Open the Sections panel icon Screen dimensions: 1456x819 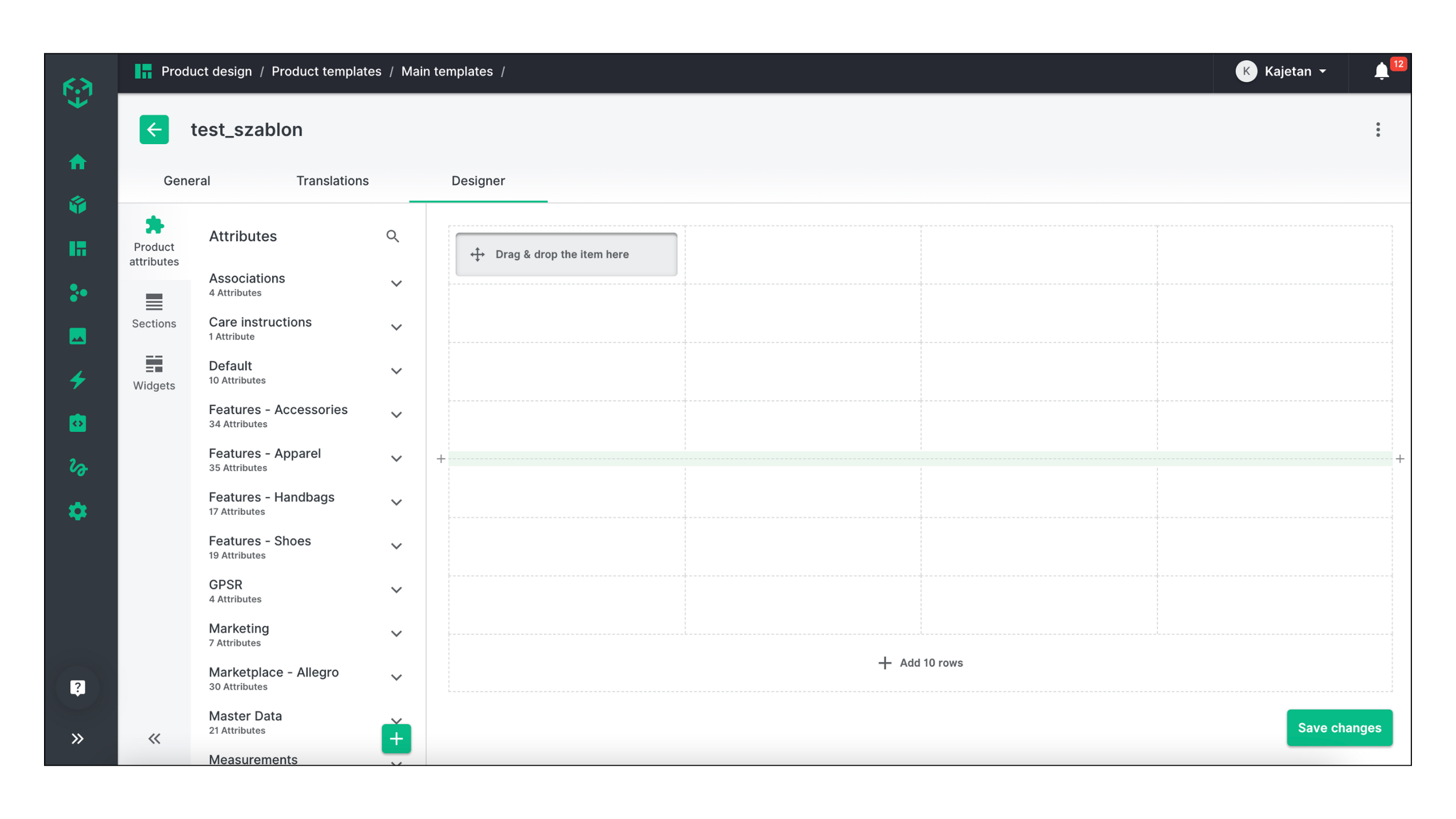(x=154, y=311)
